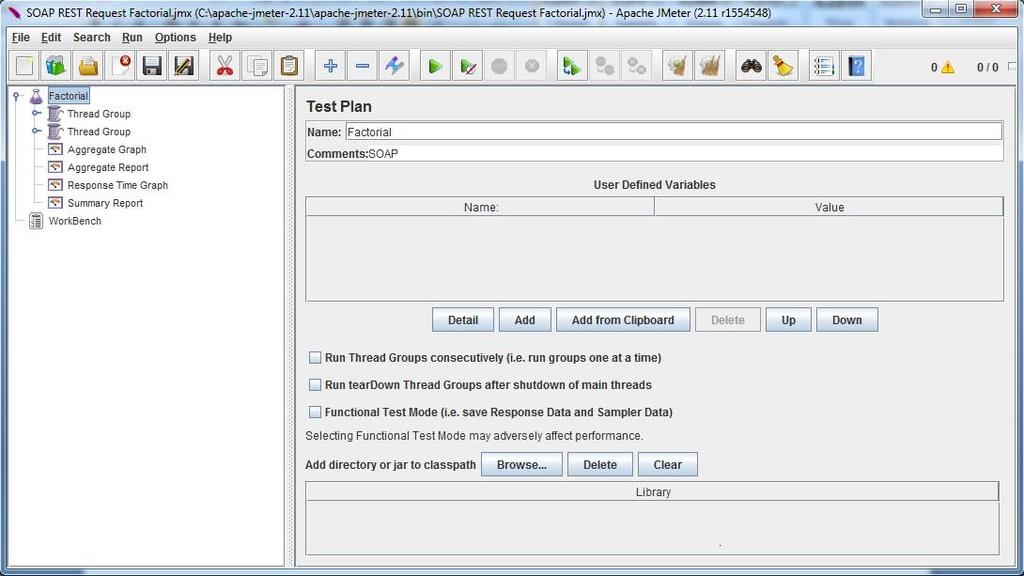Screen dimensions: 1024x576
Task: Select Response Time Graph in tree
Action: pos(118,185)
